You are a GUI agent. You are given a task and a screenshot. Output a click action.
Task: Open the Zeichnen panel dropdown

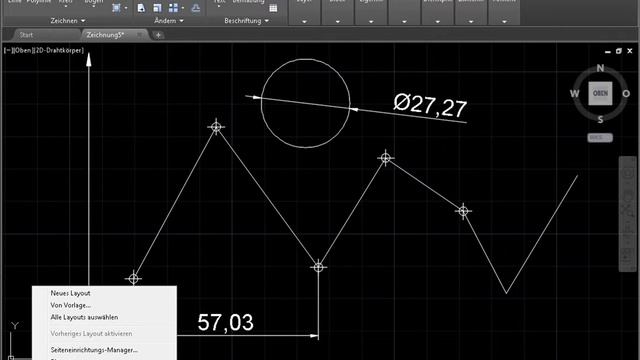[x=68, y=20]
